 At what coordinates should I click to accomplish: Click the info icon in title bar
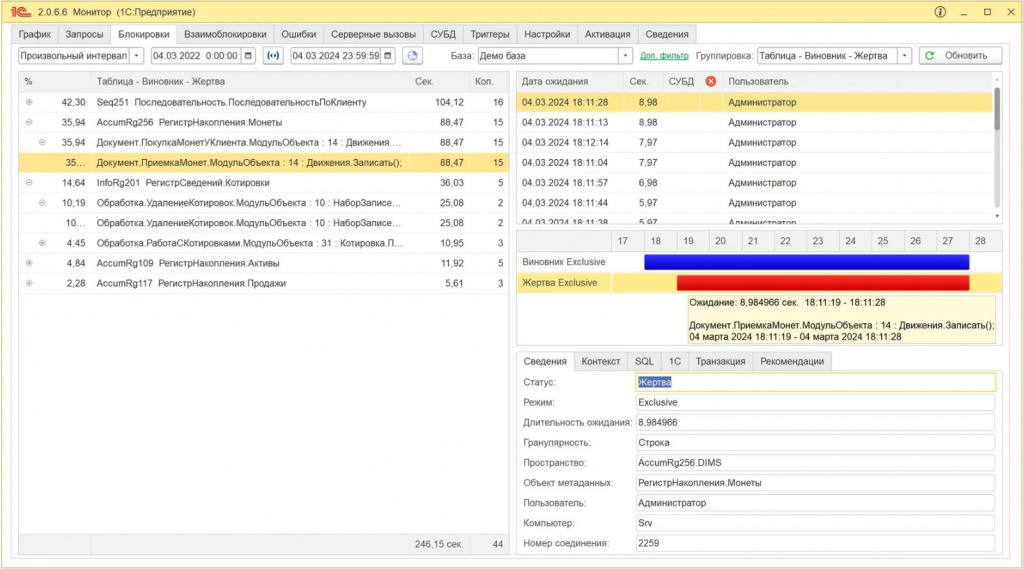[940, 12]
